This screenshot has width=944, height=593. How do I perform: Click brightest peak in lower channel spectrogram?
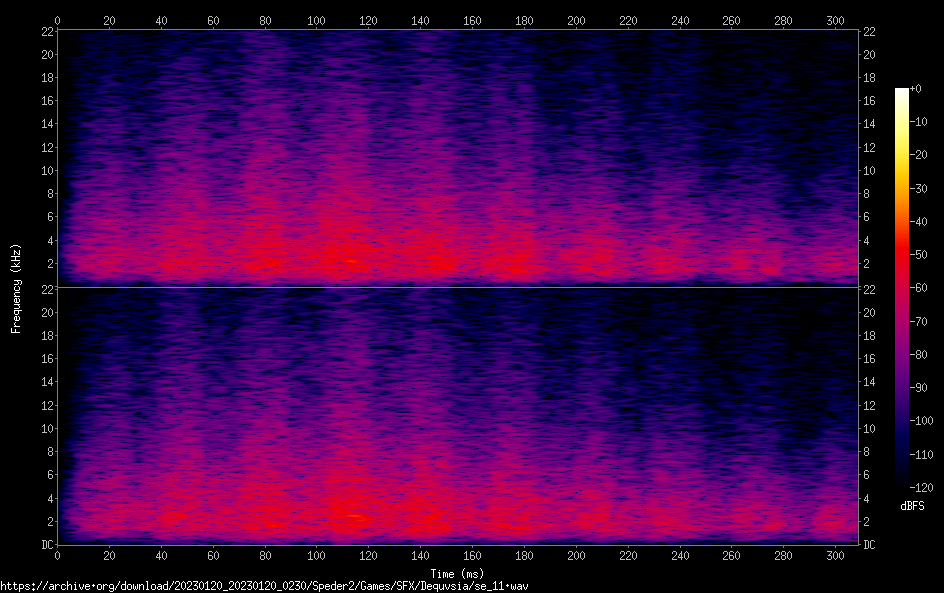(x=349, y=516)
